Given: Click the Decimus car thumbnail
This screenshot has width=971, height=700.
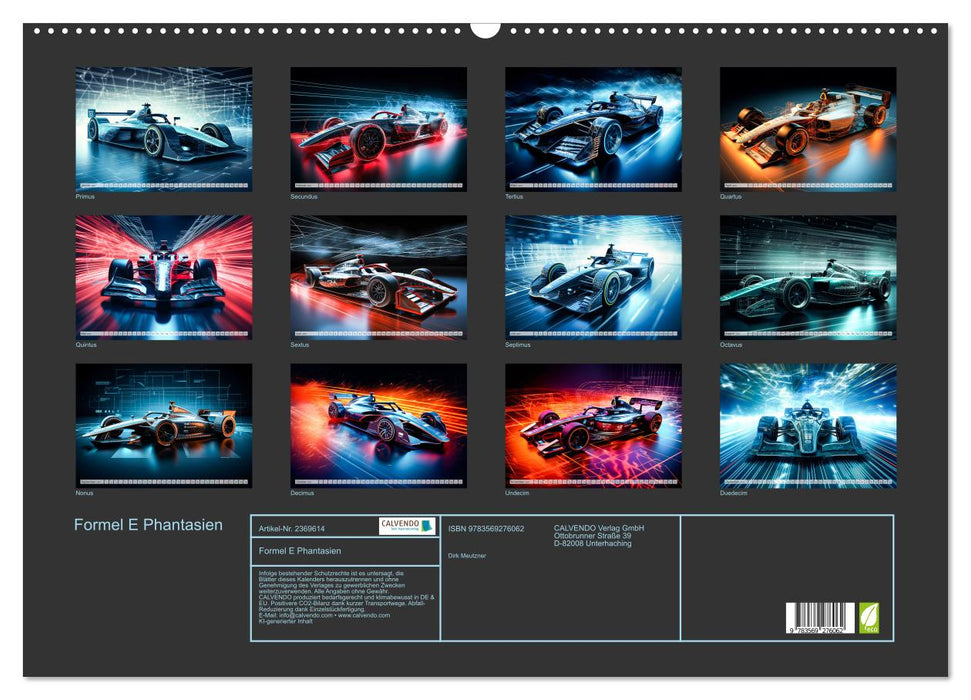Looking at the screenshot, I should click(378, 426).
